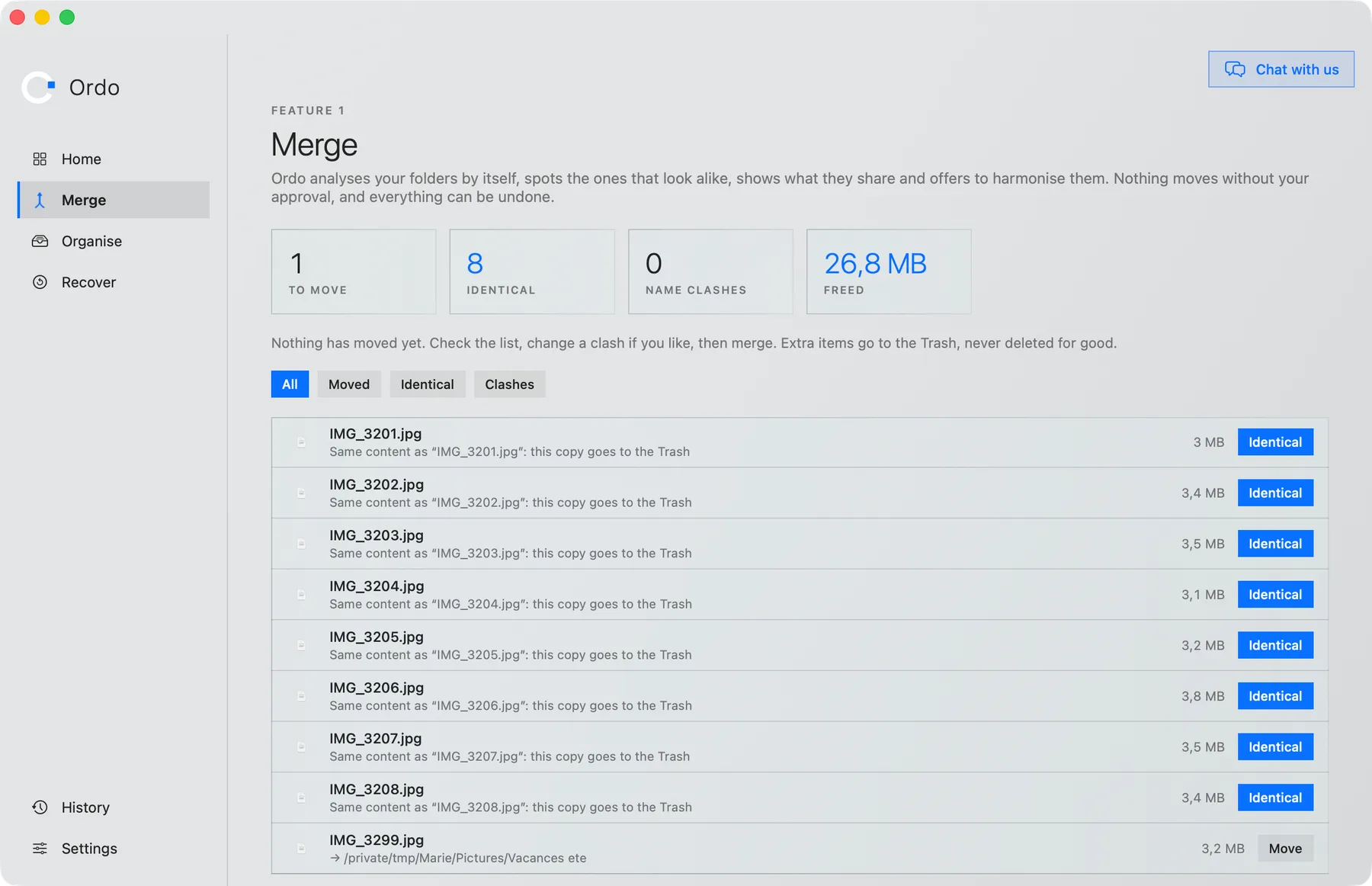Open Chat with us
The width and height of the screenshot is (1372, 886).
pyautogui.click(x=1281, y=69)
